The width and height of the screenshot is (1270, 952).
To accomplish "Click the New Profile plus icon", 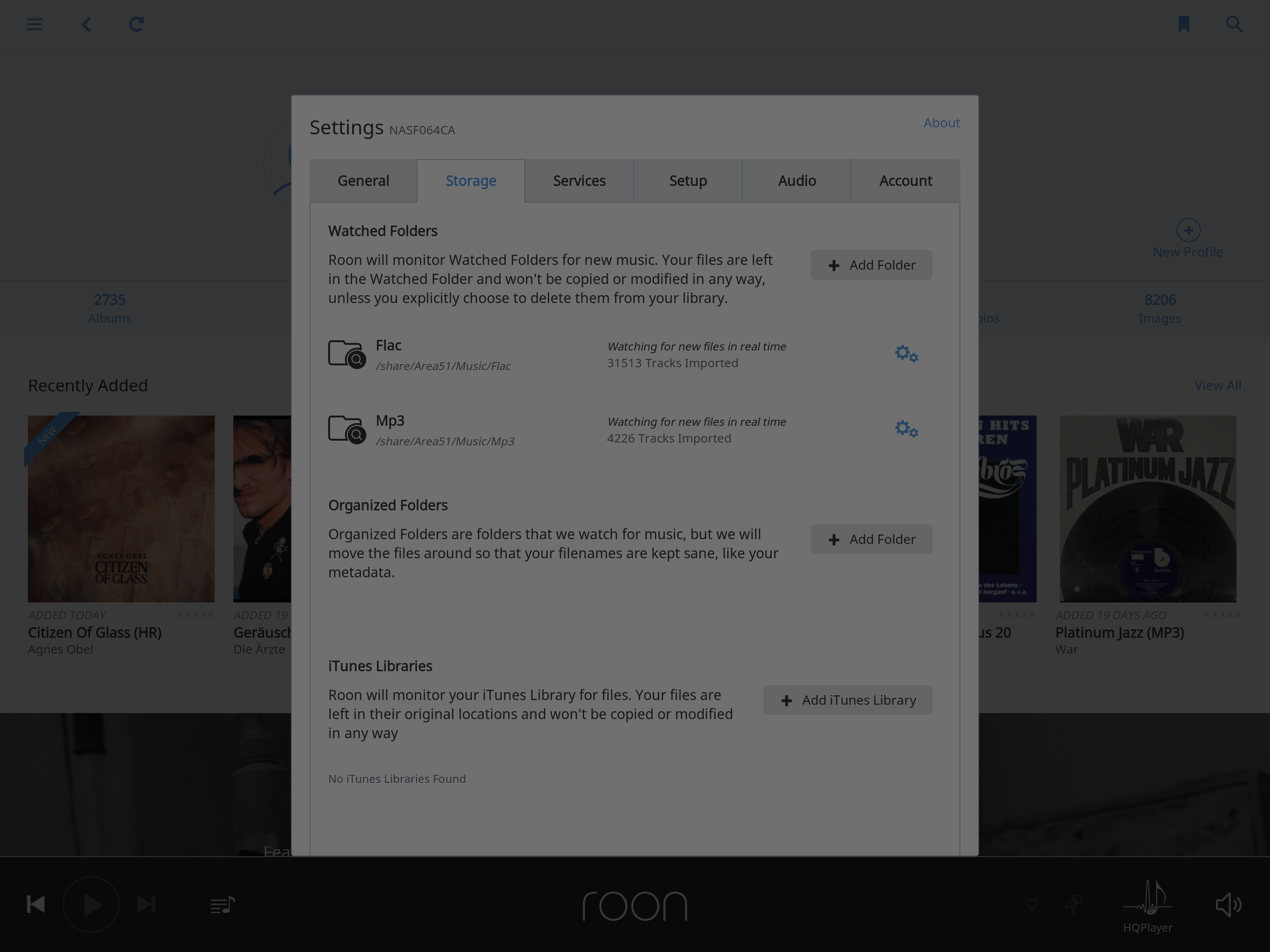I will pyautogui.click(x=1188, y=230).
